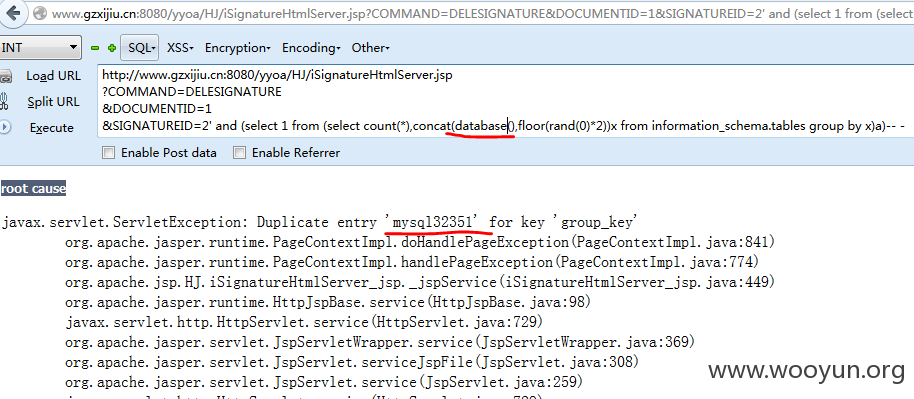914x399 pixels.
Task: Click 'database' in the SQL payload
Action: pyautogui.click(x=481, y=125)
